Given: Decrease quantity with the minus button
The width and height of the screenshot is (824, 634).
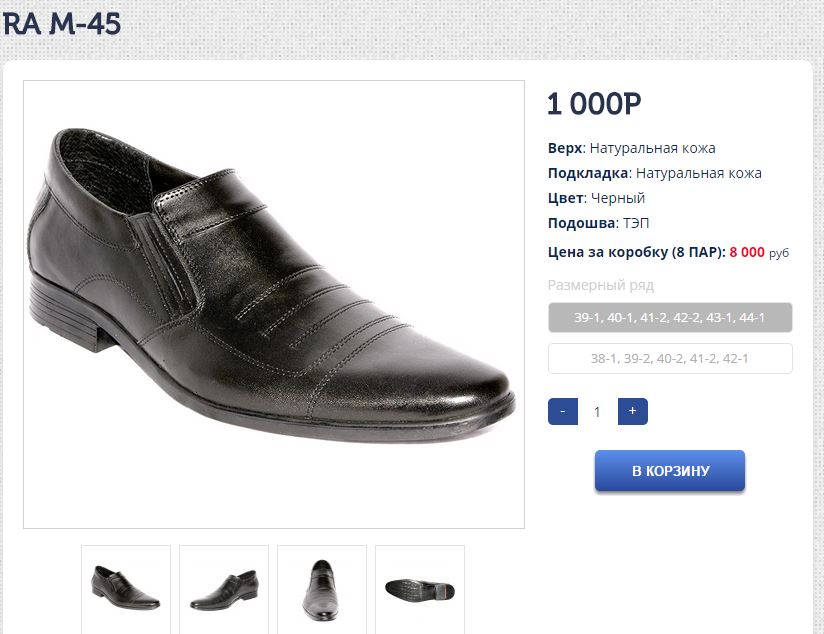Looking at the screenshot, I should tap(563, 411).
